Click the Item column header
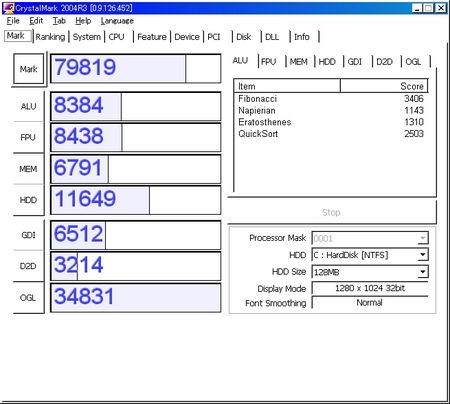 click(287, 86)
